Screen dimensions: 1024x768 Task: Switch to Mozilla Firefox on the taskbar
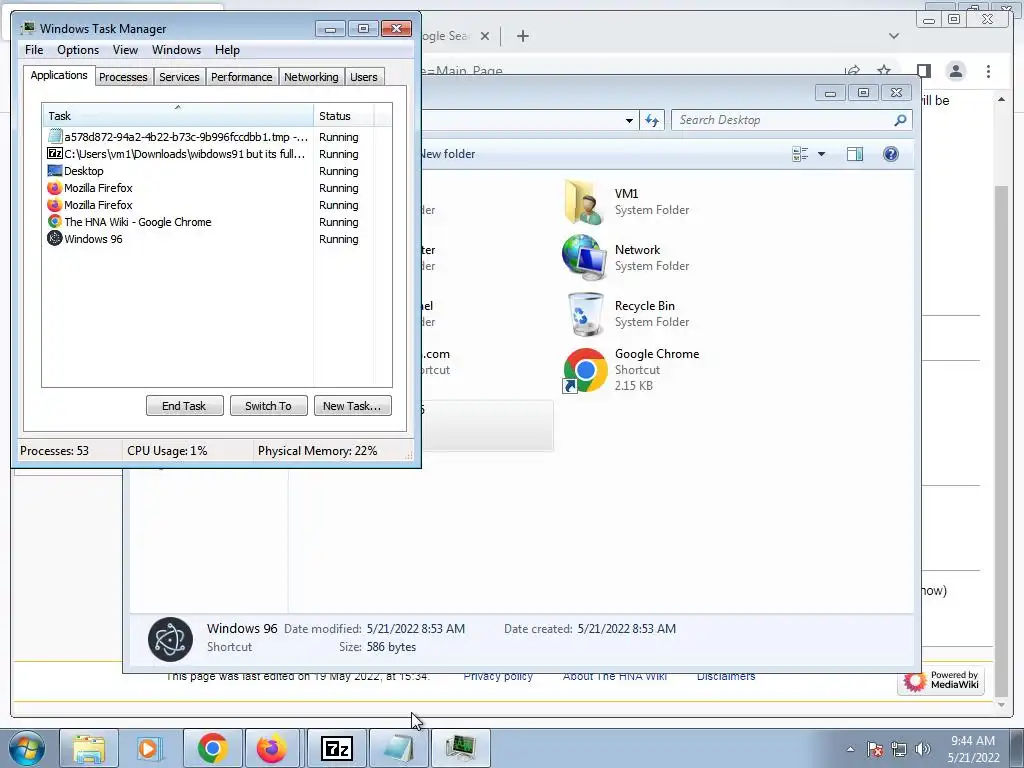(x=272, y=748)
